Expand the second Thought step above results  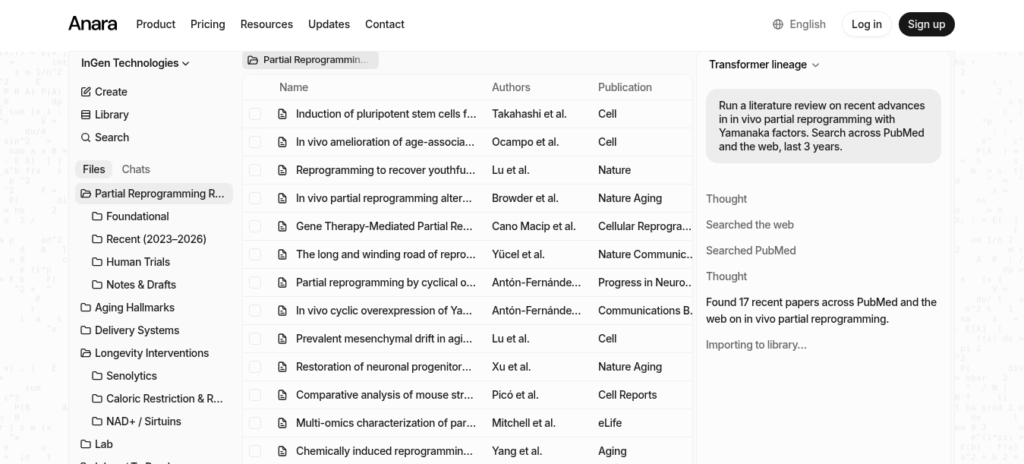tap(726, 276)
